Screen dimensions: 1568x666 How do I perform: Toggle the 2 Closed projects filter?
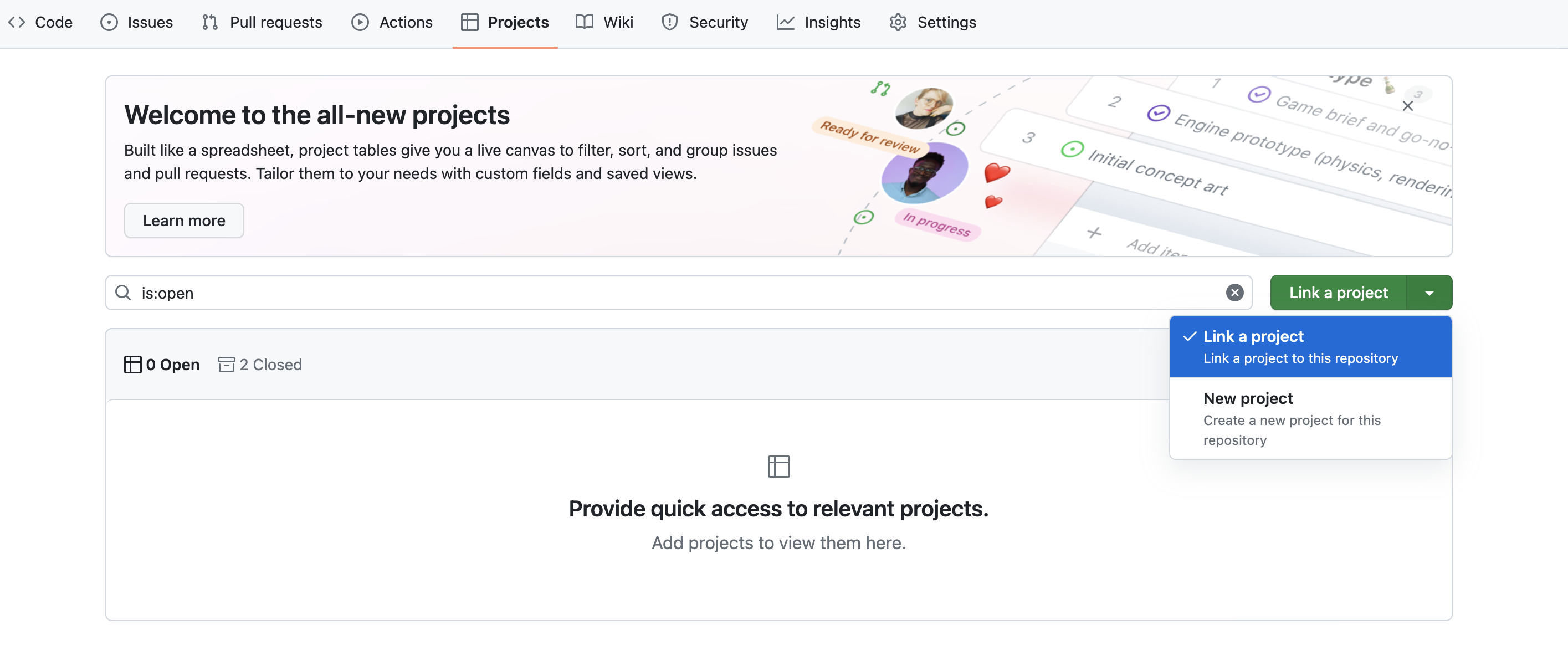260,364
